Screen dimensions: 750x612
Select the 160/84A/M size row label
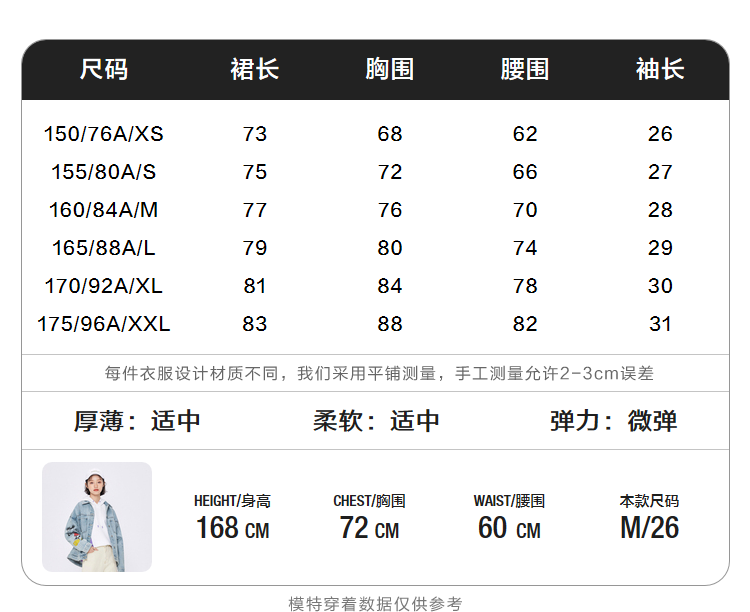point(104,210)
